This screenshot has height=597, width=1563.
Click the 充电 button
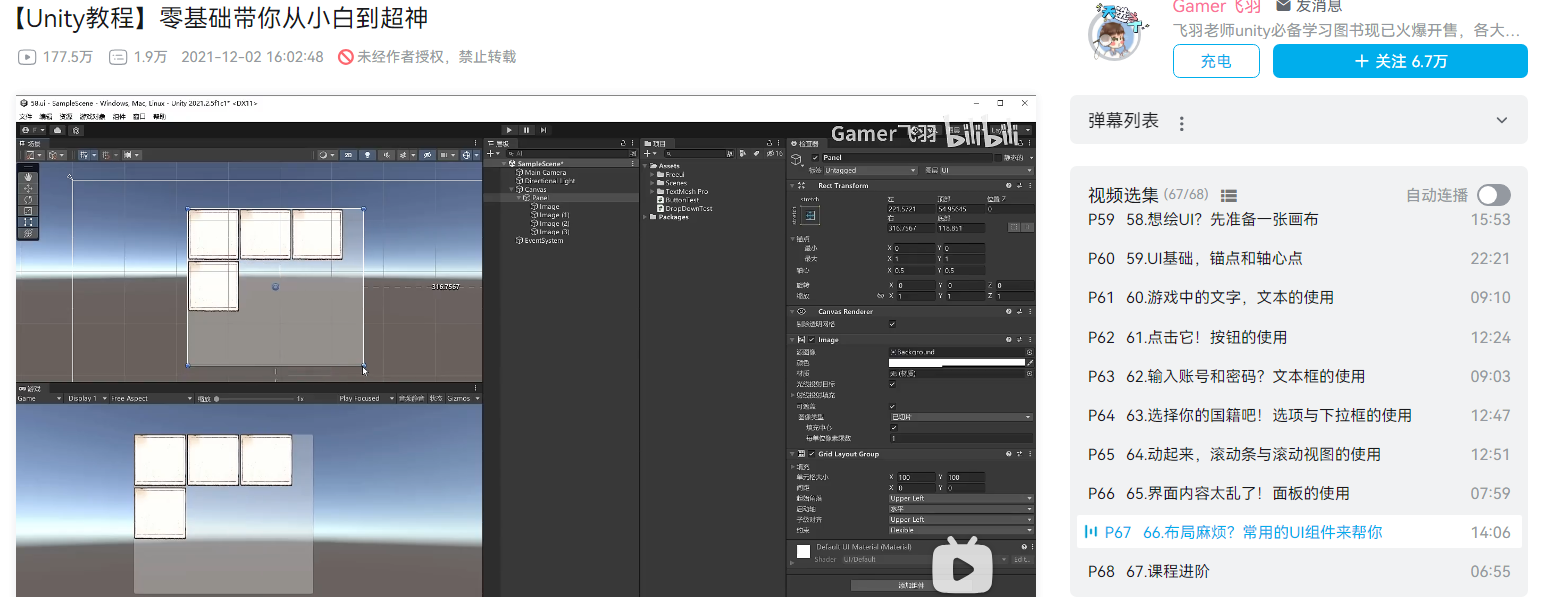1216,61
